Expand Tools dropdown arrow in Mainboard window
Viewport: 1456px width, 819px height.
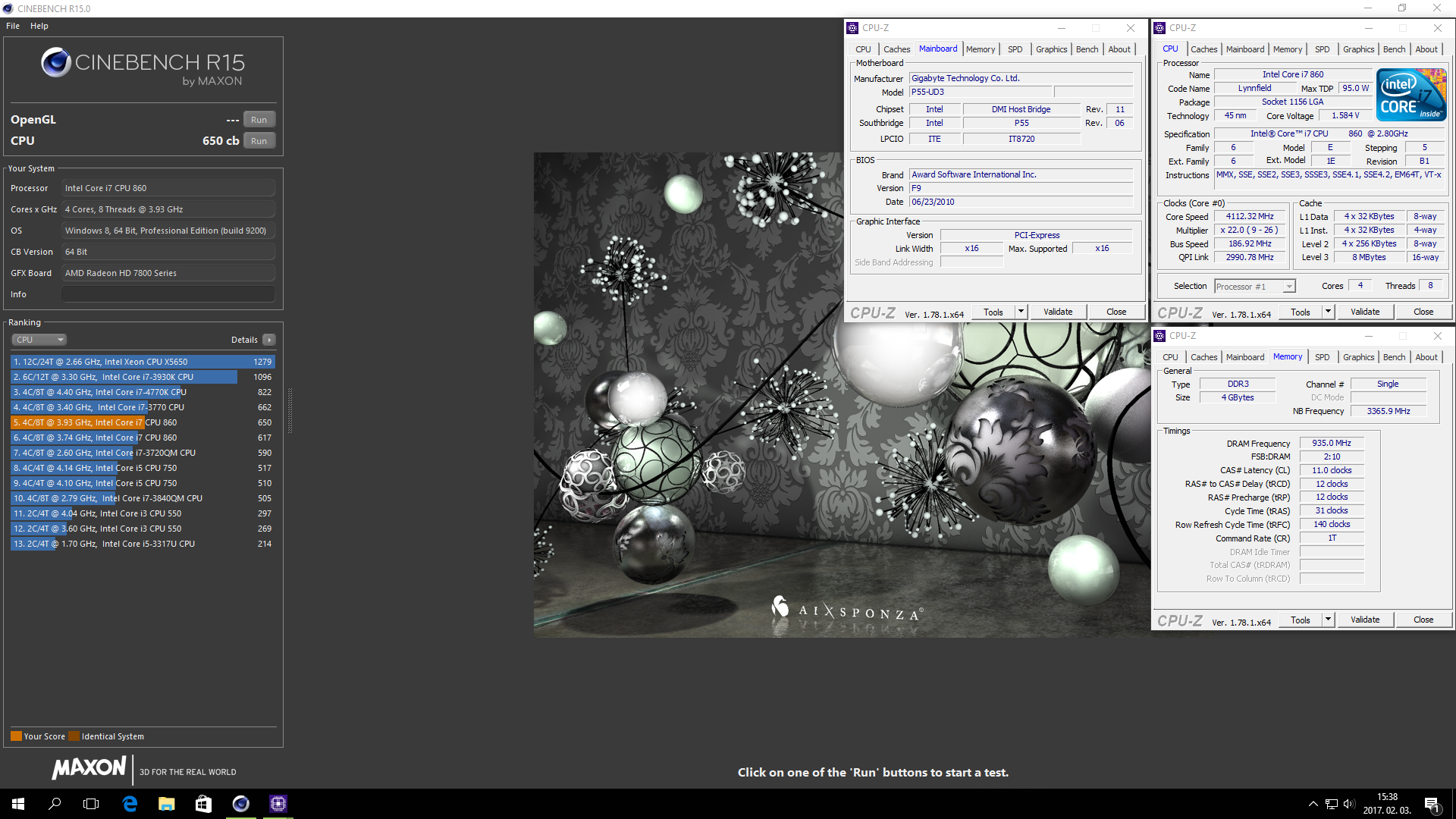tap(1021, 312)
